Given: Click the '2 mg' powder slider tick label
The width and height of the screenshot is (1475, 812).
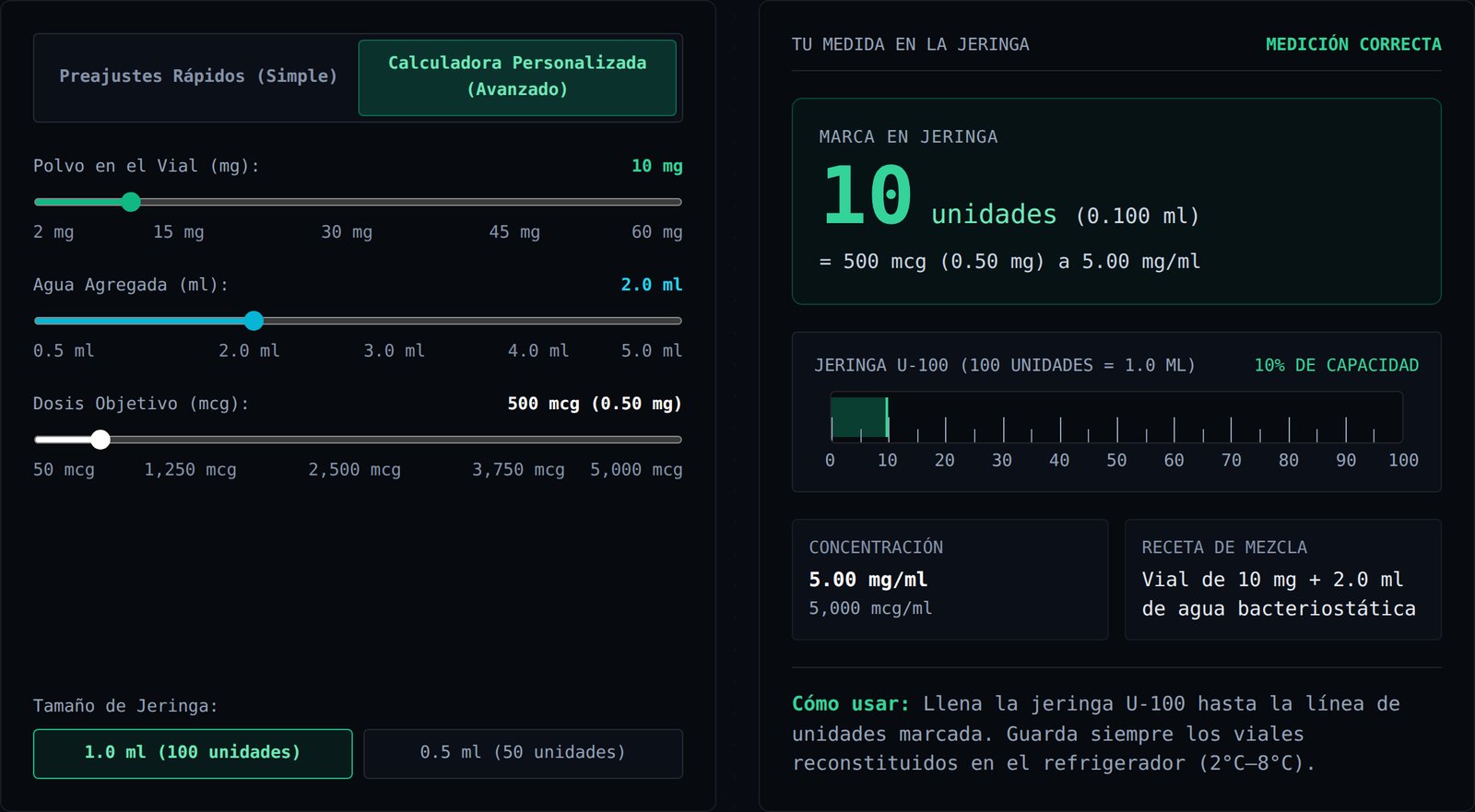Looking at the screenshot, I should coord(53,232).
